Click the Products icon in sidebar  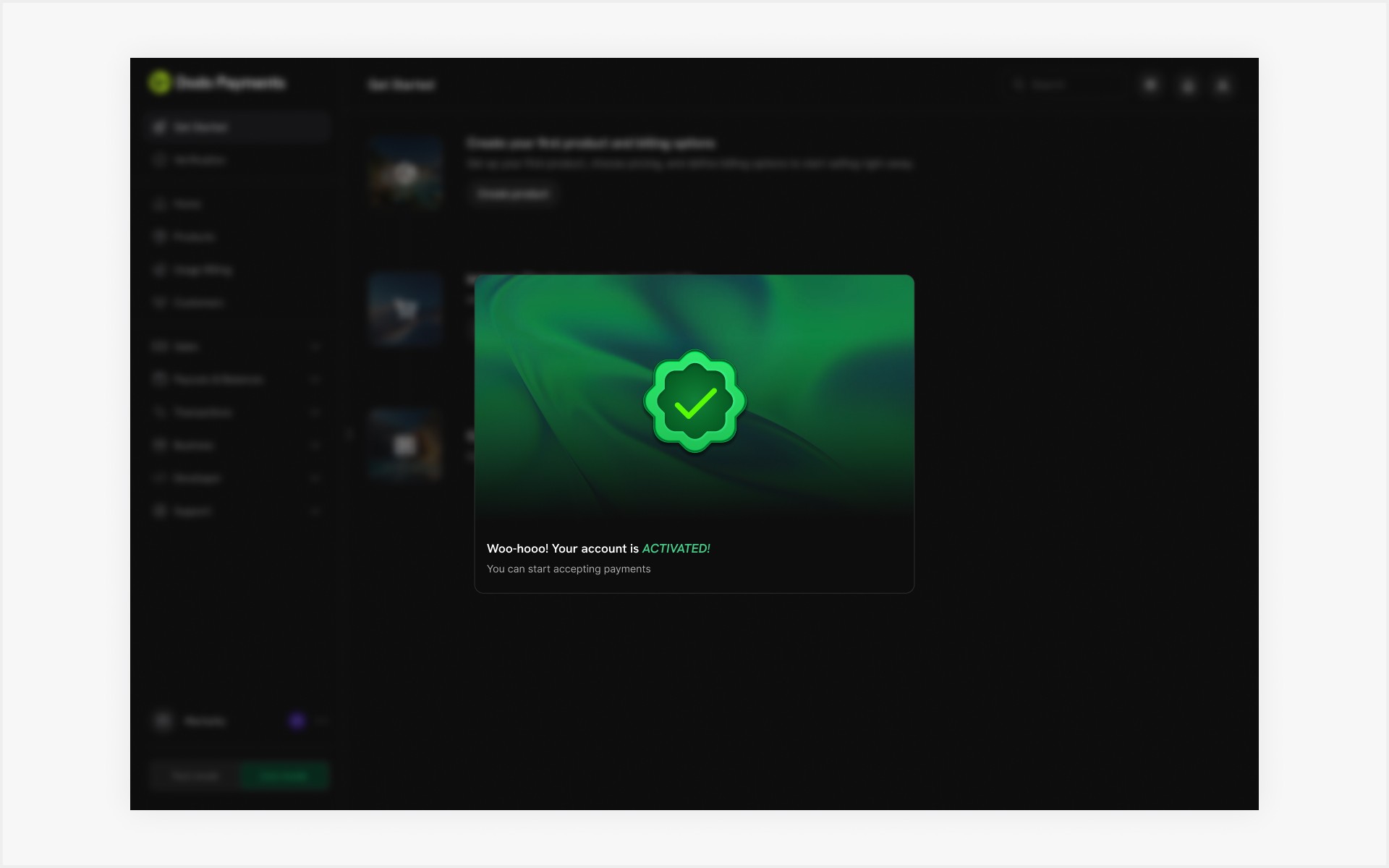(x=160, y=237)
